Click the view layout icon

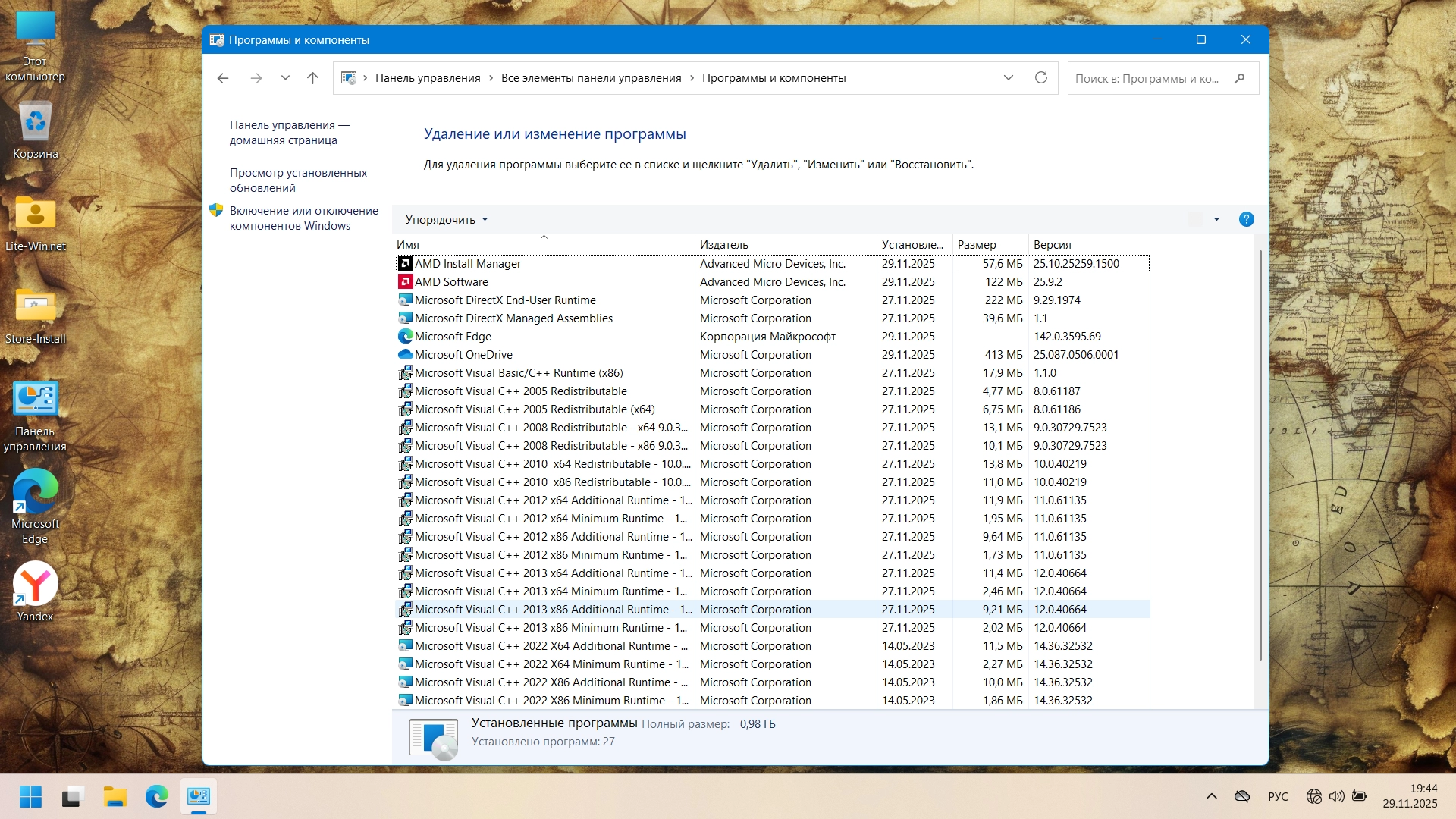1195,219
